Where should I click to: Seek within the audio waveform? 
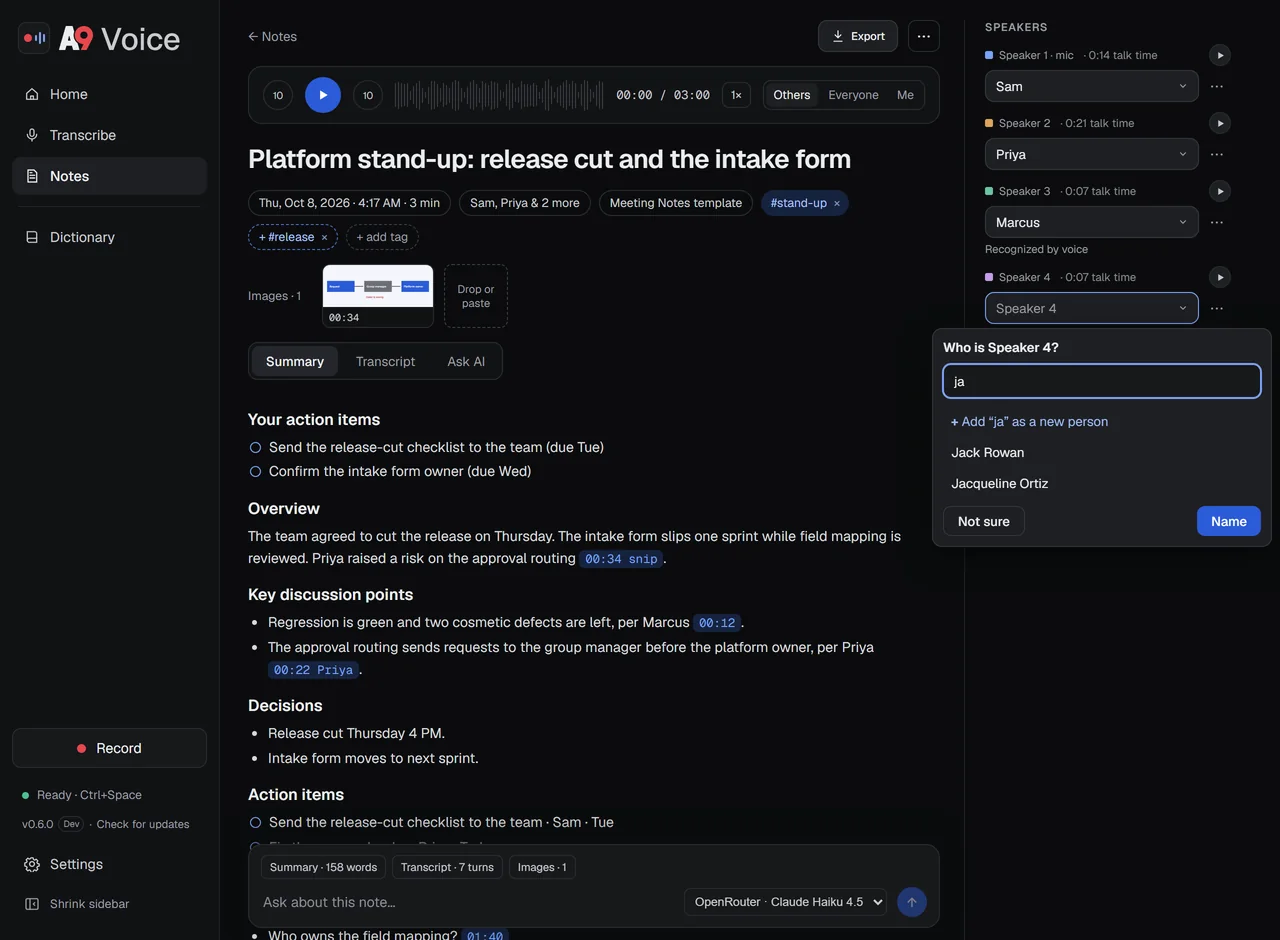pyautogui.click(x=498, y=95)
